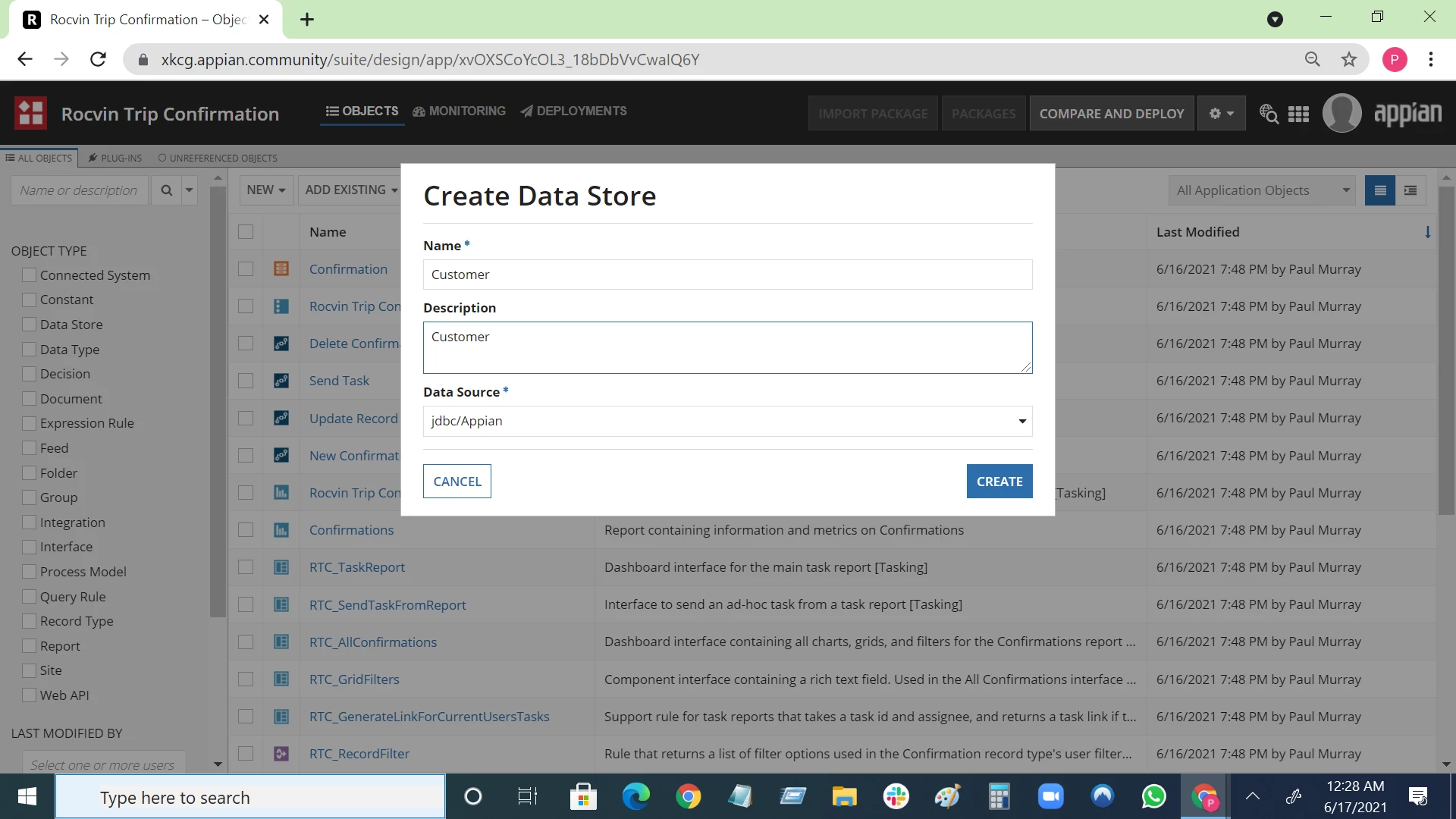Open the global search icon in header
The height and width of the screenshot is (819, 1456).
[1269, 114]
